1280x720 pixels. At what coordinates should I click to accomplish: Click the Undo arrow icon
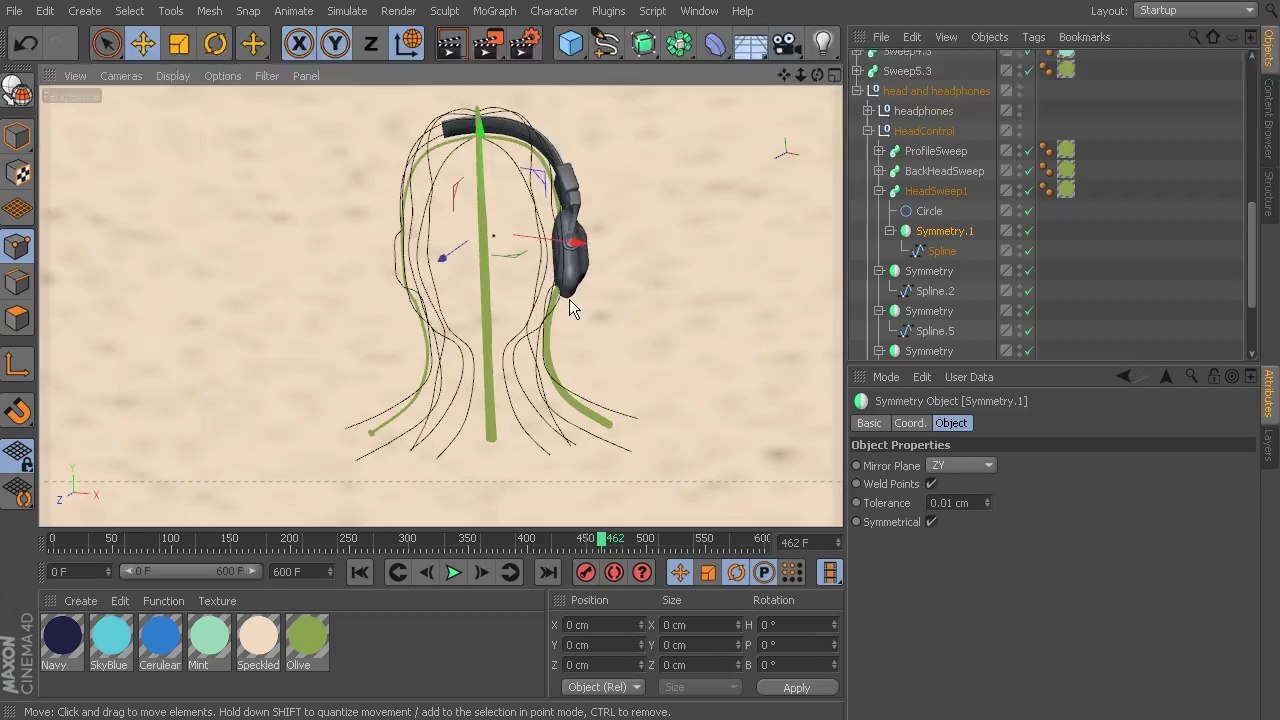tap(26, 44)
